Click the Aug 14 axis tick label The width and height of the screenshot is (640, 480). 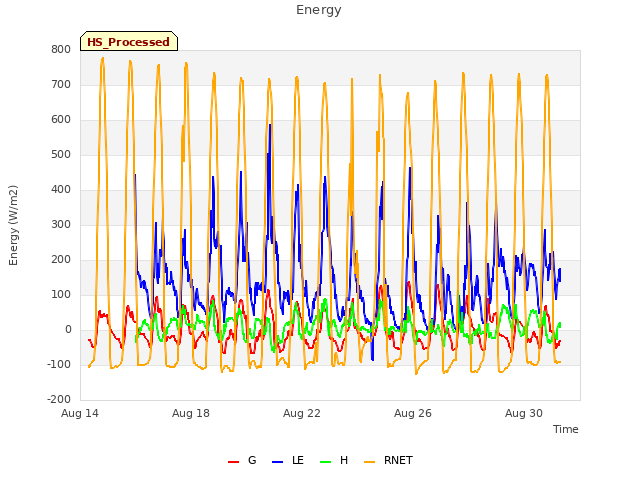[x=80, y=413]
